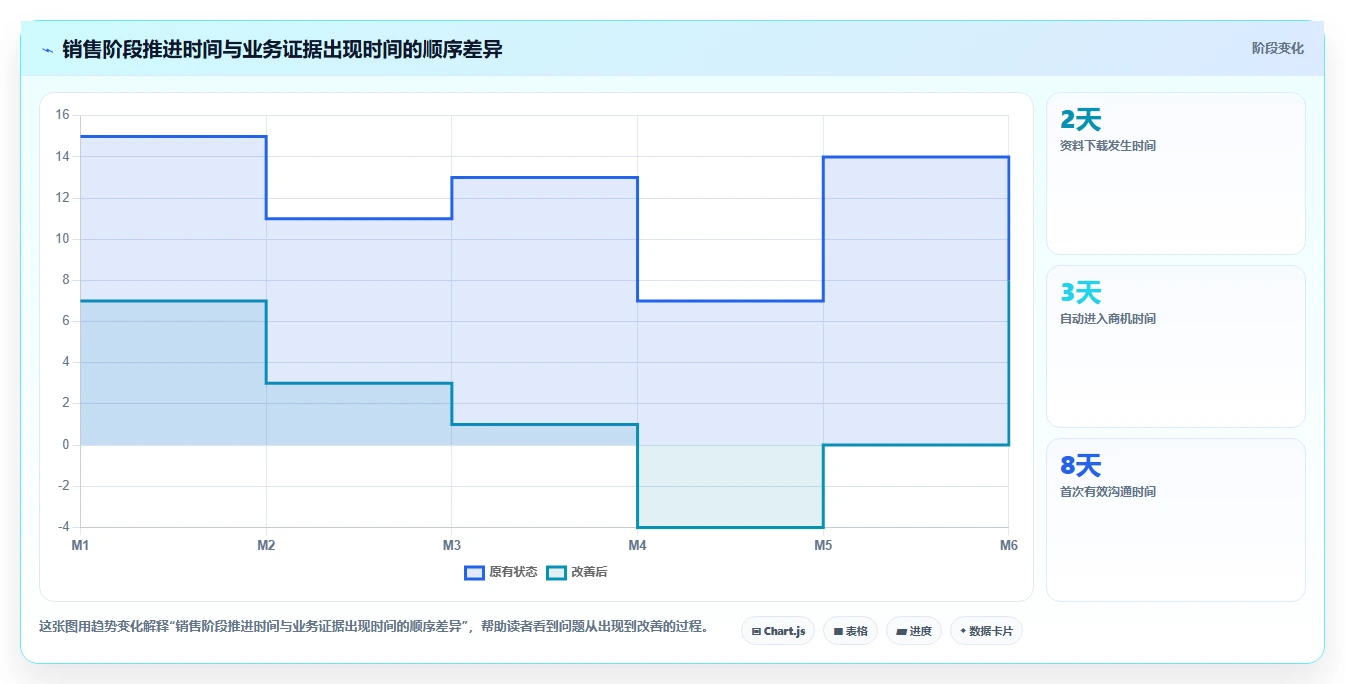Click the M6 axis label
1345x684 pixels.
click(x=1009, y=545)
